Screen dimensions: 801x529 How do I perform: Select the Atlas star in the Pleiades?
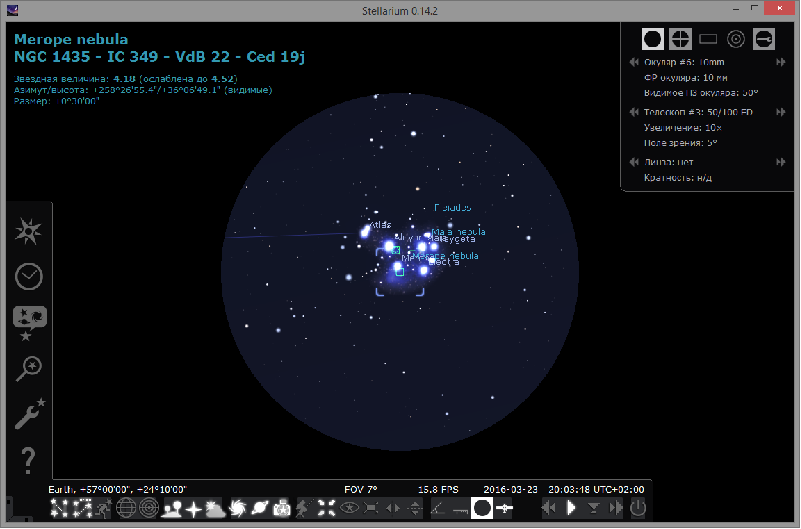click(x=364, y=233)
